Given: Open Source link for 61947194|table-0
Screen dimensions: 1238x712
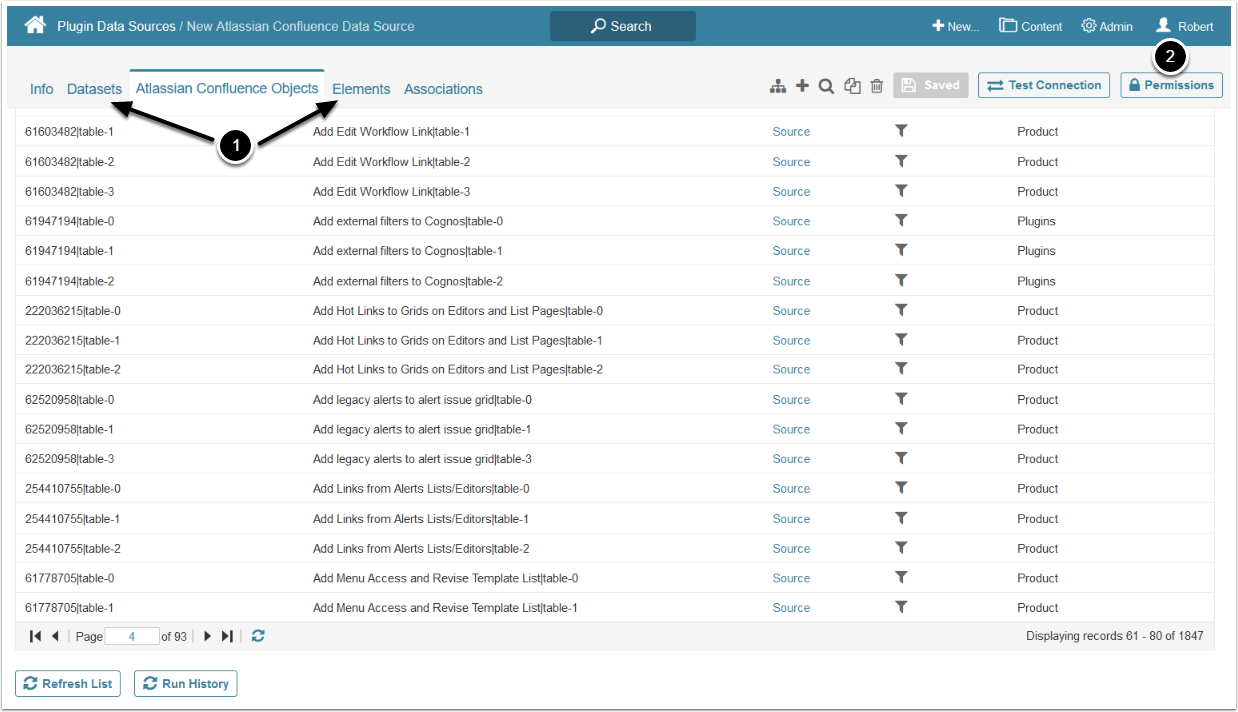Looking at the screenshot, I should point(791,221).
